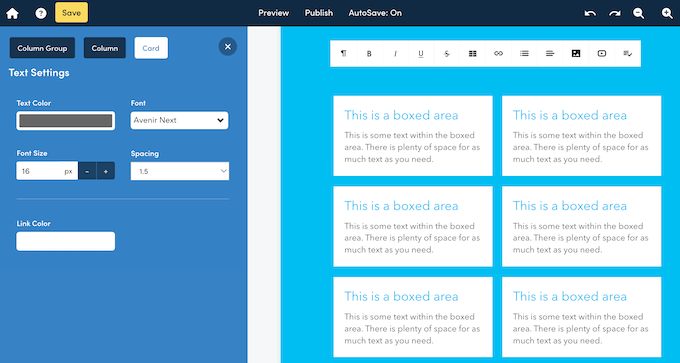Insert a table from the text toolbar
This screenshot has height=363, width=680.
473,53
